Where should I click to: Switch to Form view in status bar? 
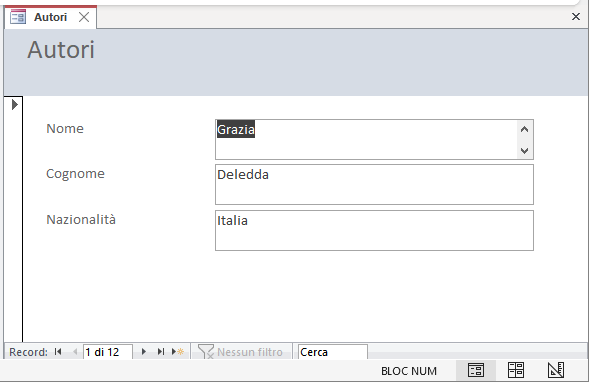pos(476,370)
